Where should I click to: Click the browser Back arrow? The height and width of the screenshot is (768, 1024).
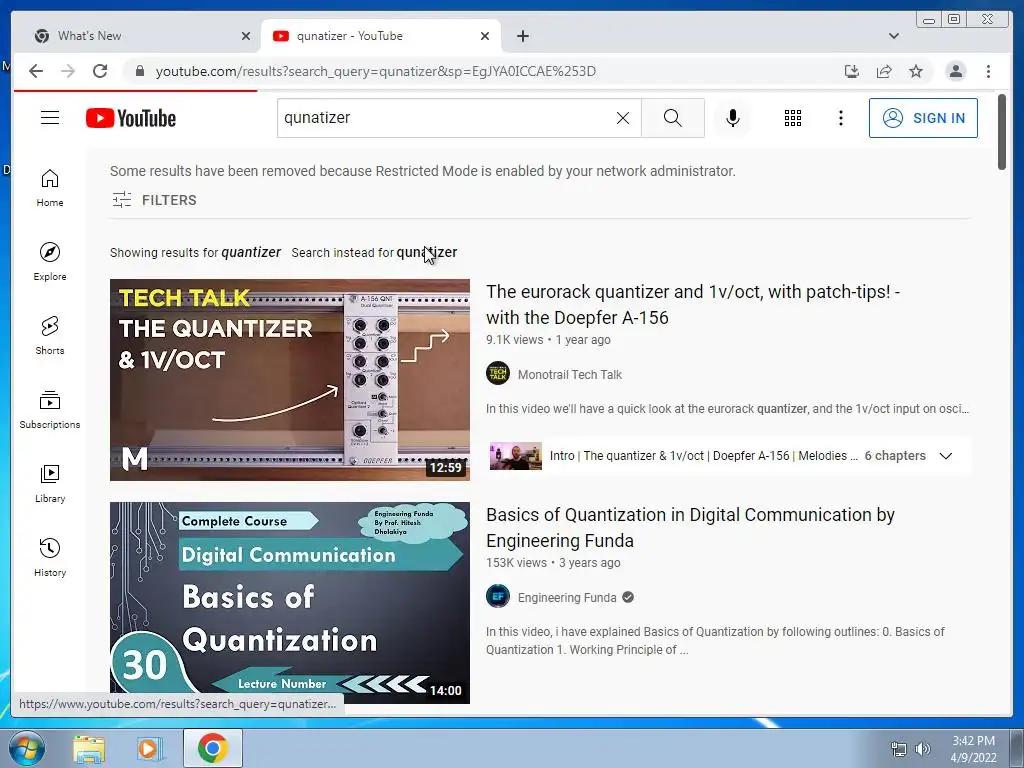click(36, 71)
